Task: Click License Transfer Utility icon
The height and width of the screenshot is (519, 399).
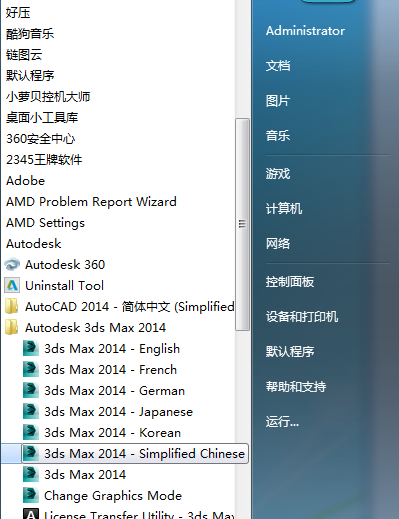Action: click(x=31, y=514)
